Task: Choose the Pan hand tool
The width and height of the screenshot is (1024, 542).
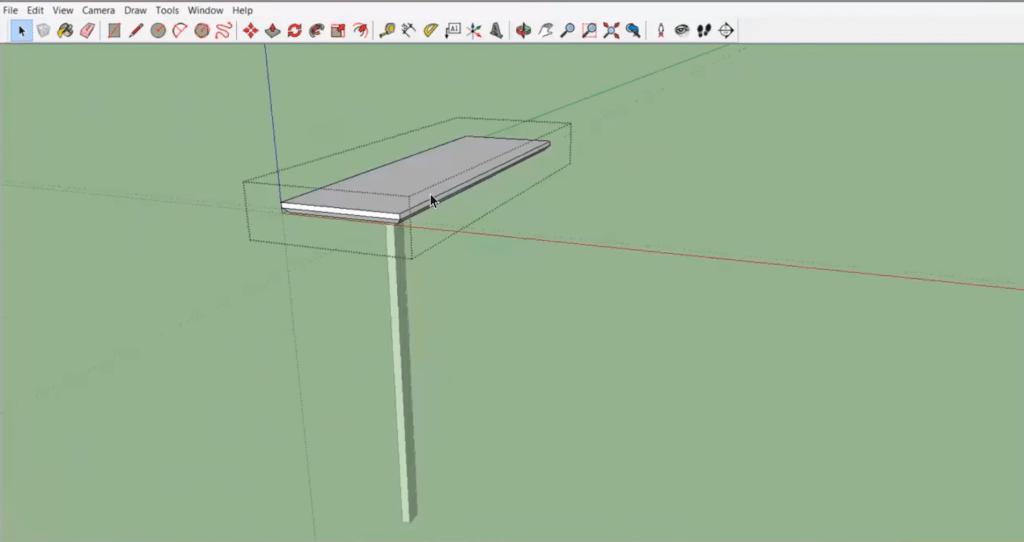Action: tap(545, 31)
